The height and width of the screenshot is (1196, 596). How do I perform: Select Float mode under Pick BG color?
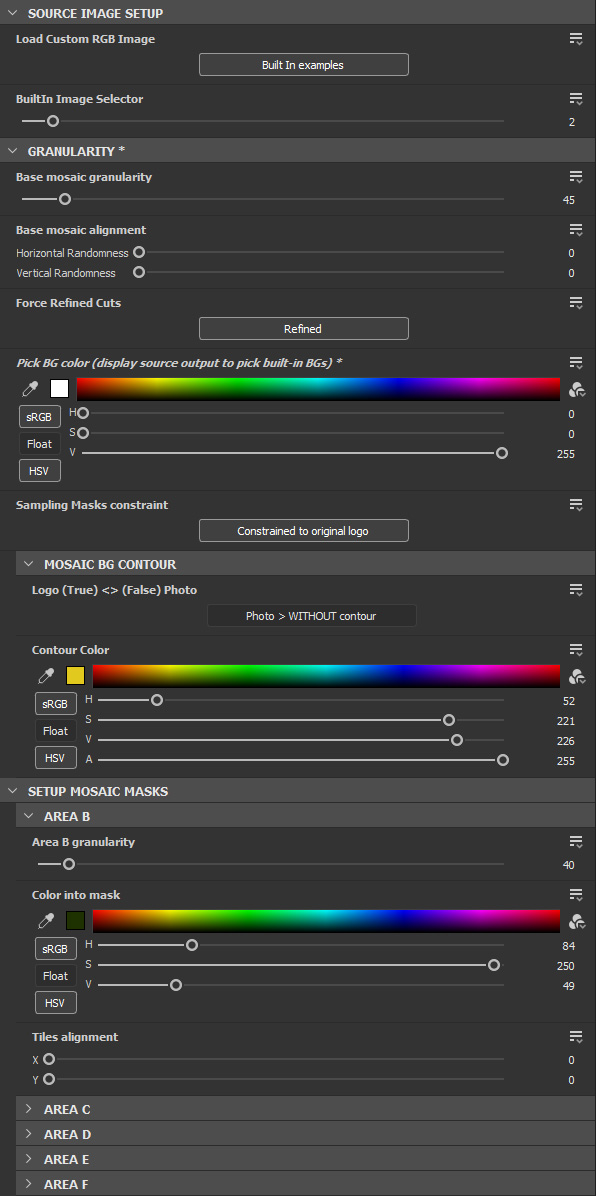coord(40,444)
